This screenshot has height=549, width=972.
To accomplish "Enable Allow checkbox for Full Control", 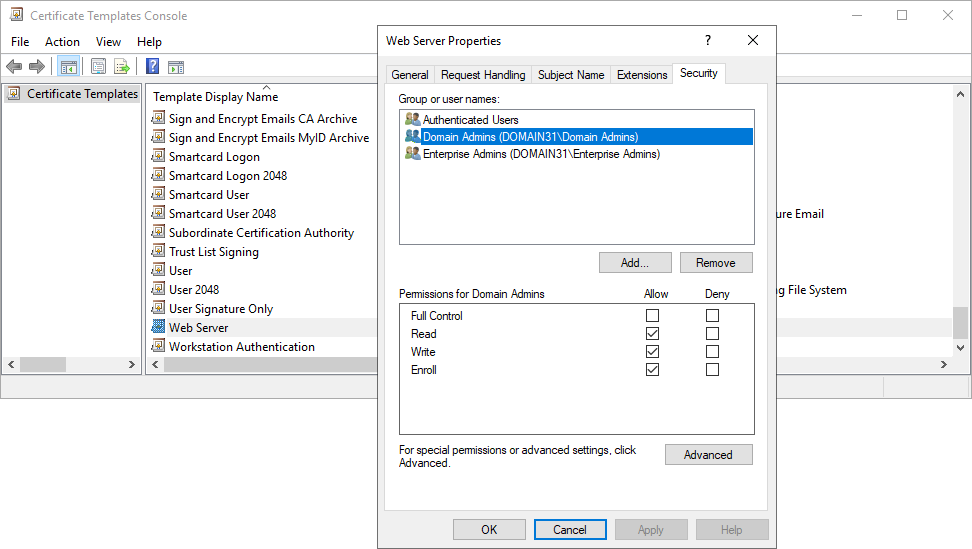I will click(x=652, y=316).
